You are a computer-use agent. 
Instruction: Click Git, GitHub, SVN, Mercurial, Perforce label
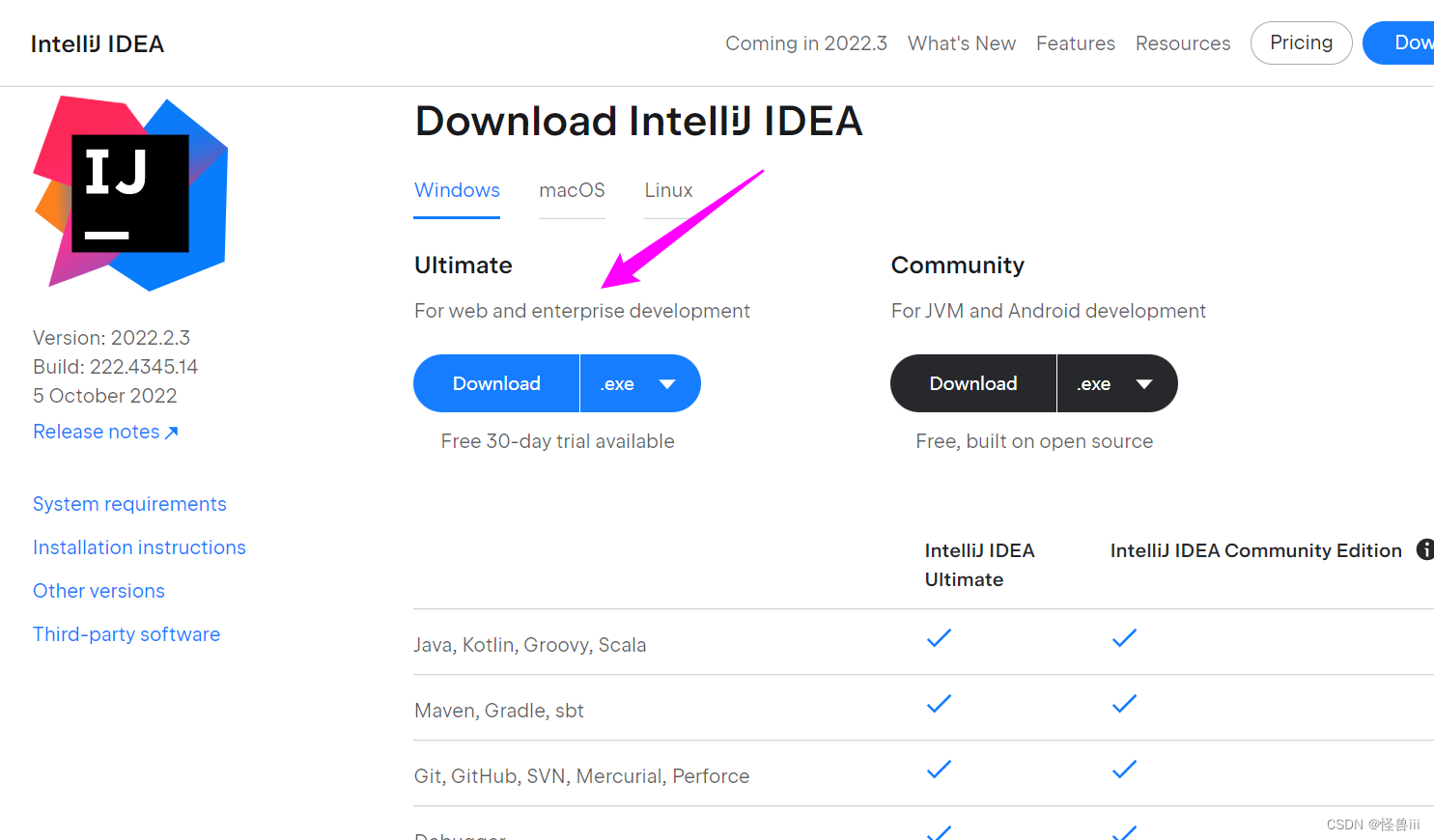pos(581,776)
